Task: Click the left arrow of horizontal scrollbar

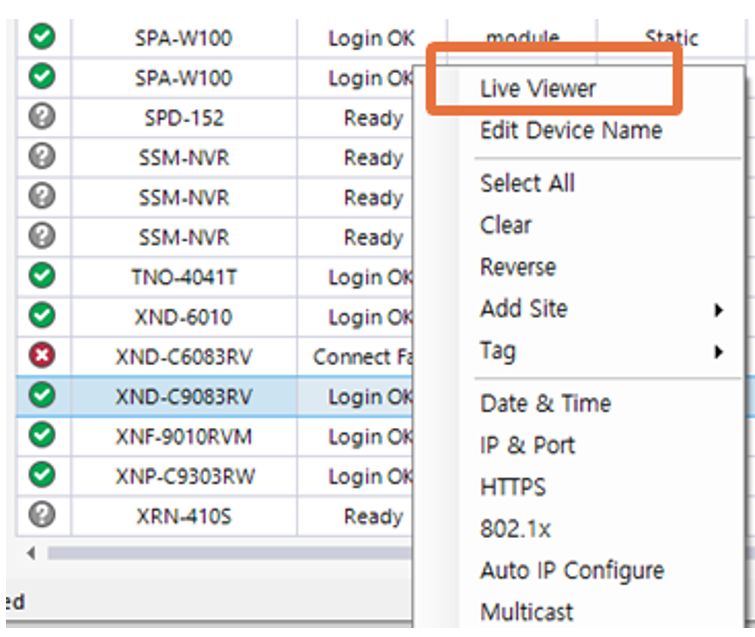Action: pos(30,552)
